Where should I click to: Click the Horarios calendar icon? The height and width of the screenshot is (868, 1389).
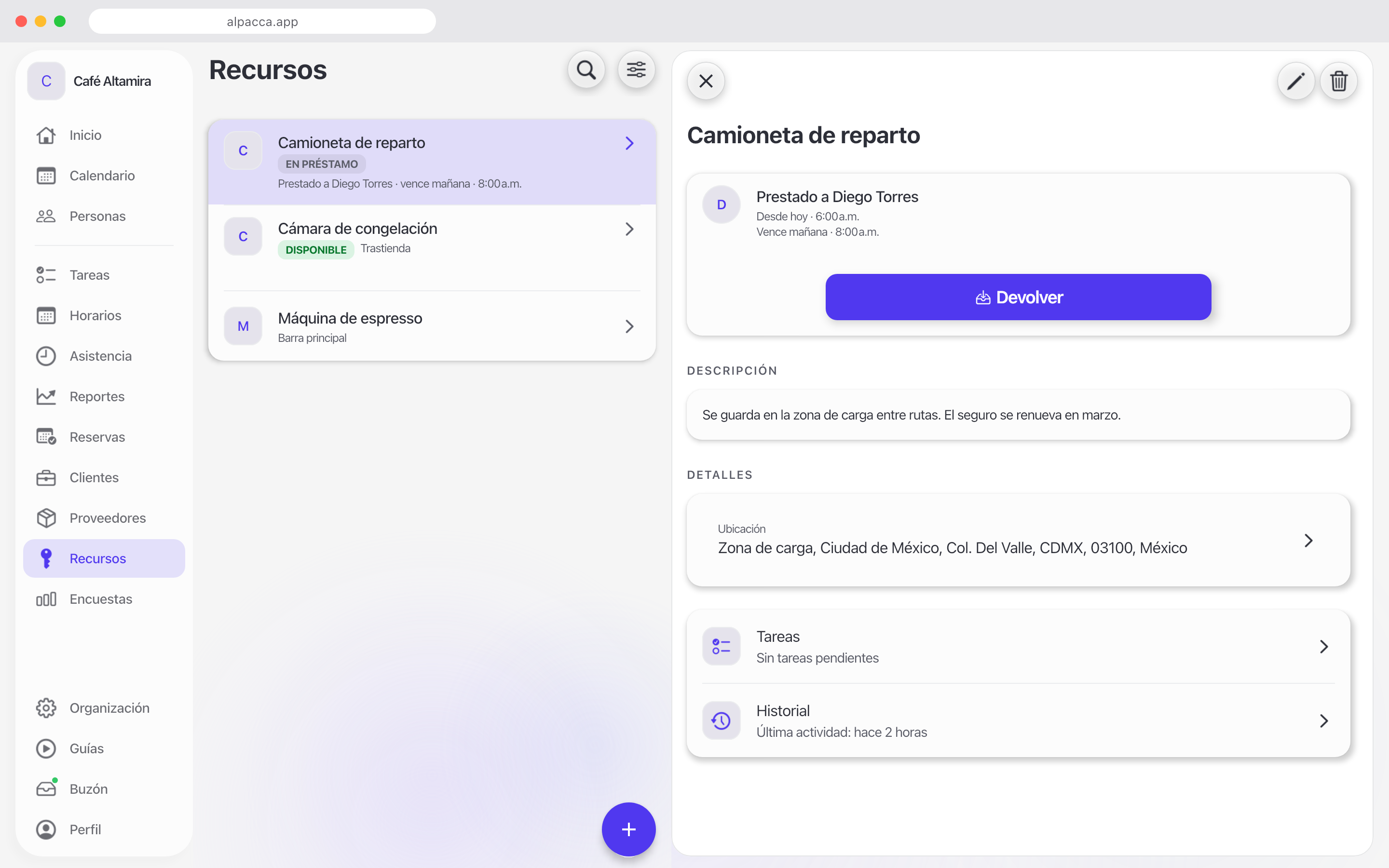[x=46, y=316]
